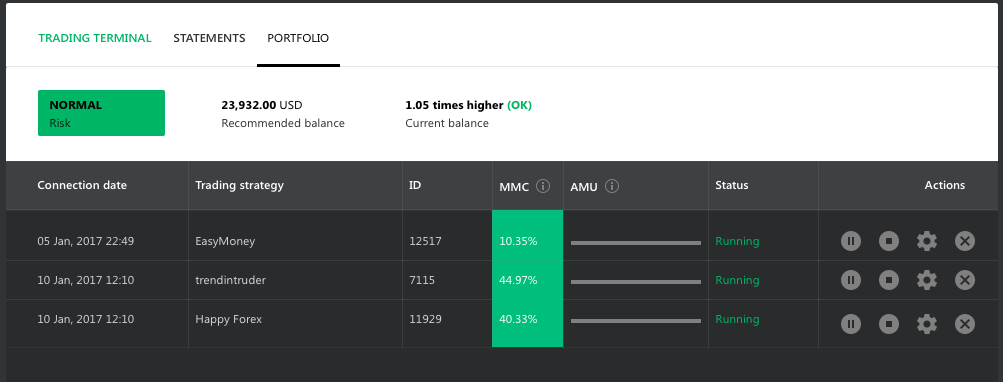Open settings gear for Happy Forex
The image size is (1003, 382).
tap(926, 324)
